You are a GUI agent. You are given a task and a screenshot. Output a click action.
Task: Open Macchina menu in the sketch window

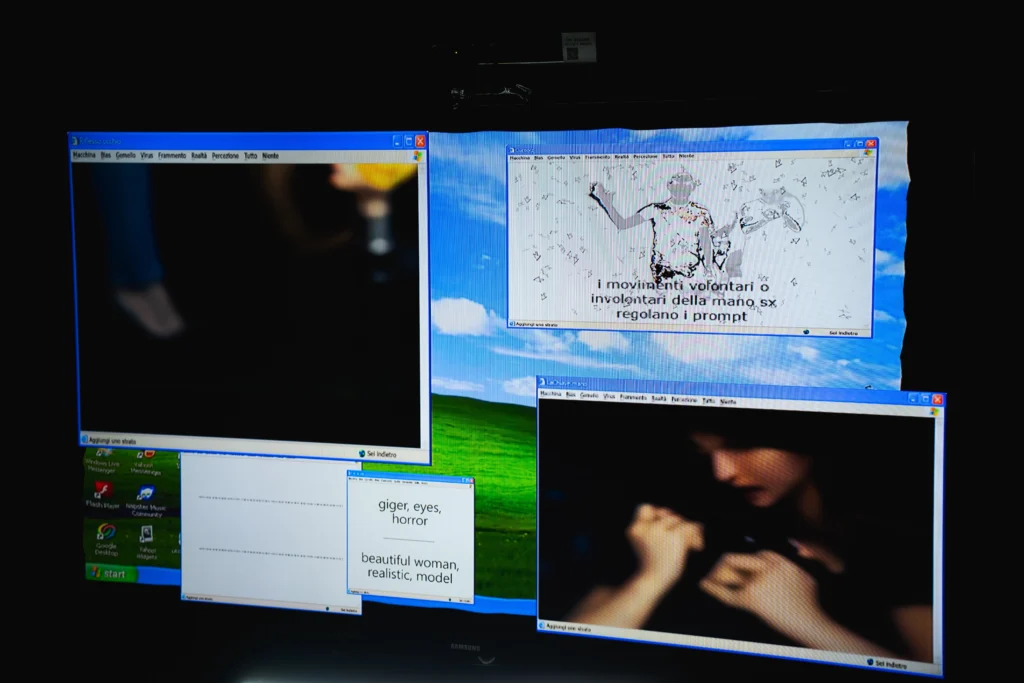click(520, 158)
